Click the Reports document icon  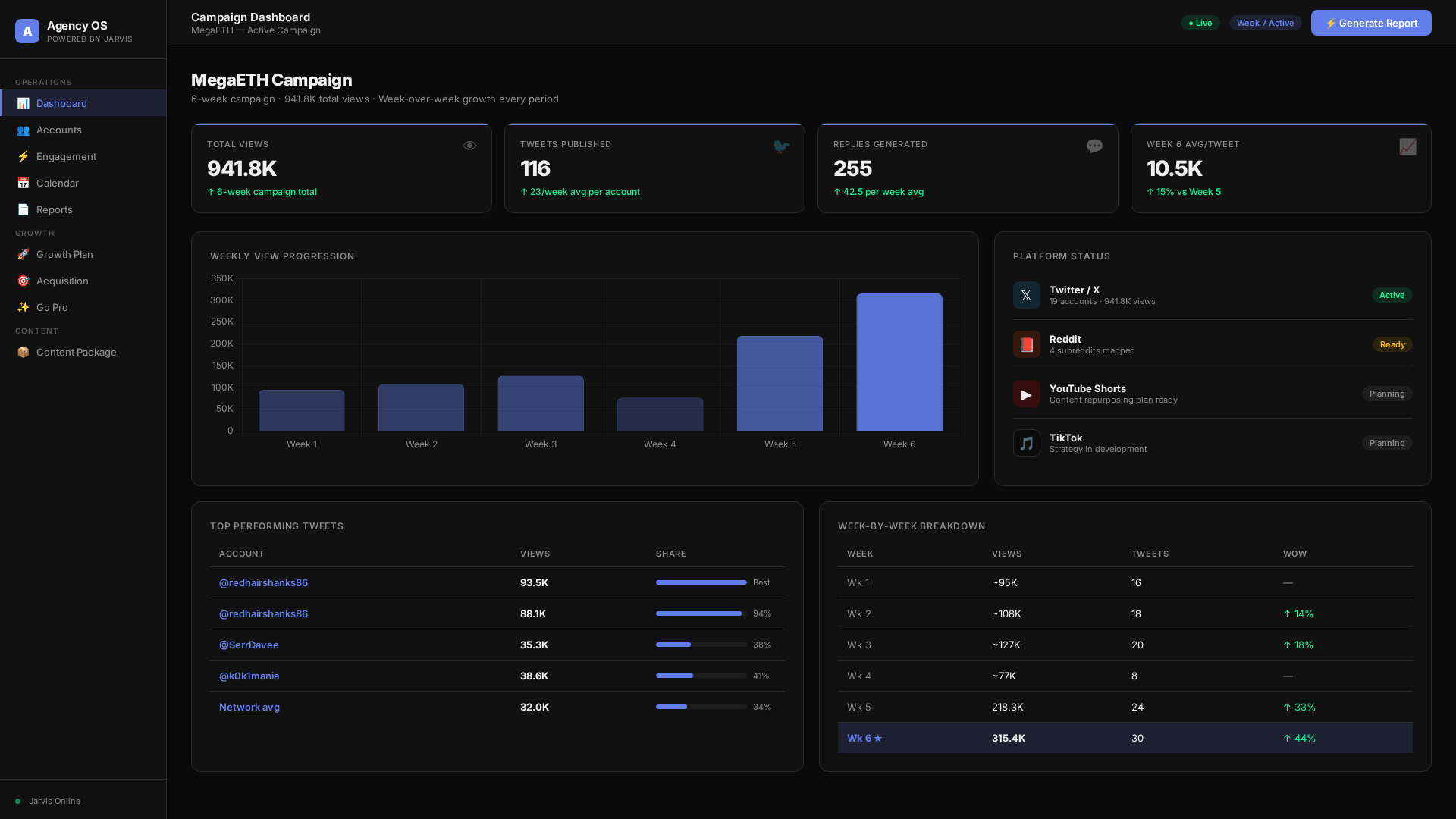23,209
